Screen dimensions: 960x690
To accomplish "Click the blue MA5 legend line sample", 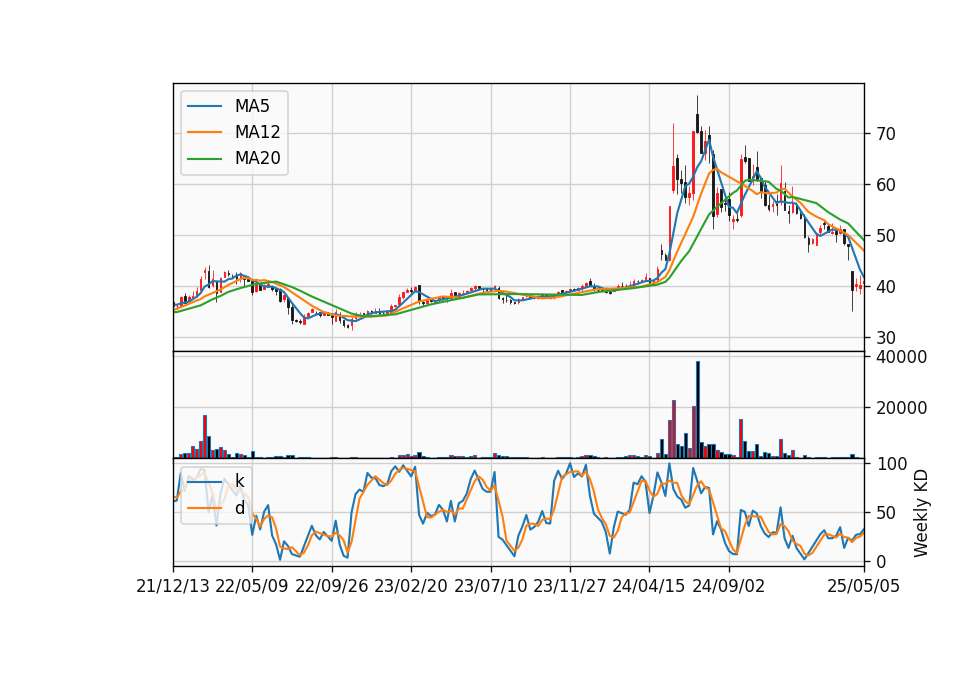I will 204,106.
